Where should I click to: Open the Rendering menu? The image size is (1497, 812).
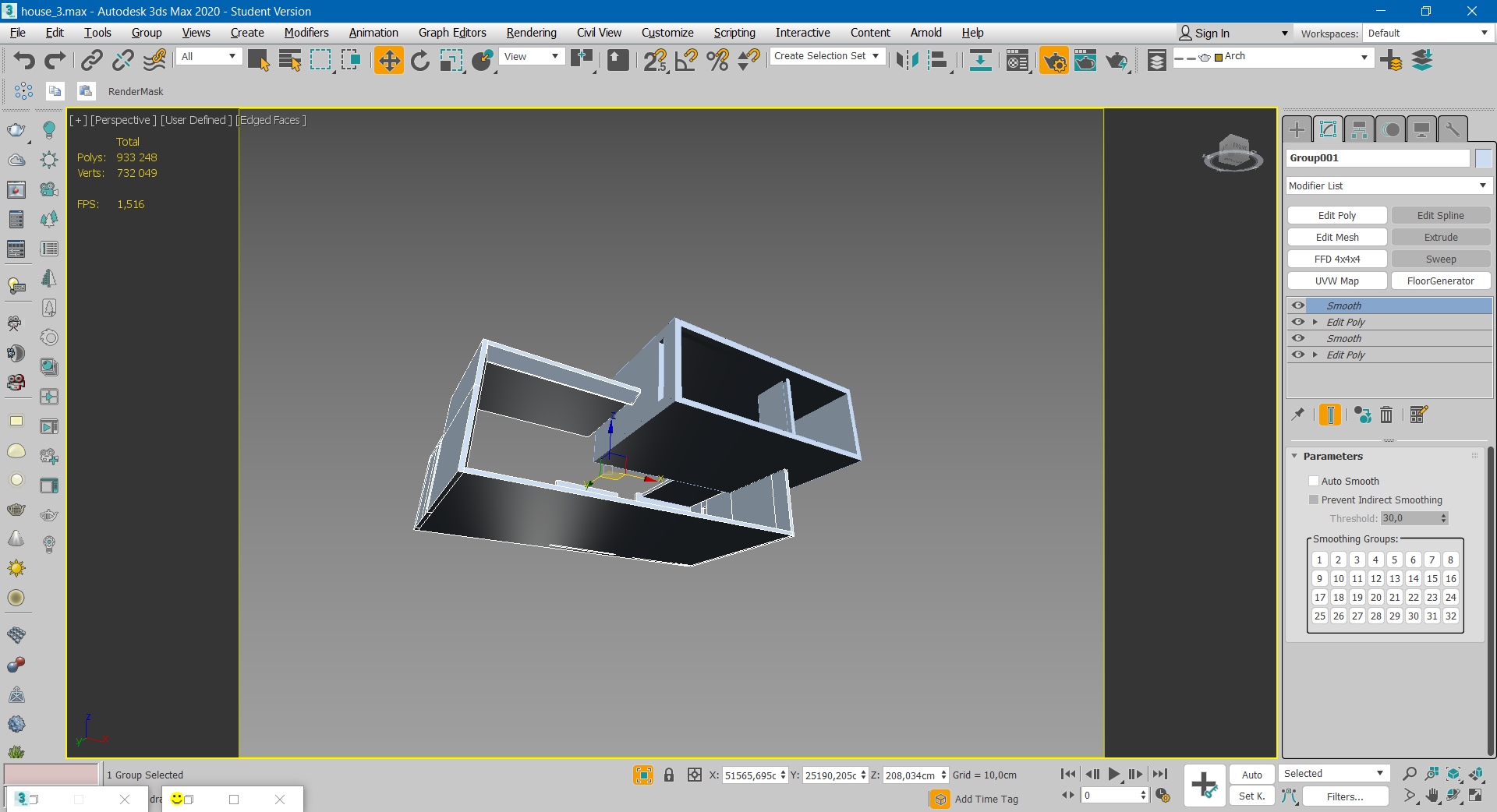click(532, 33)
